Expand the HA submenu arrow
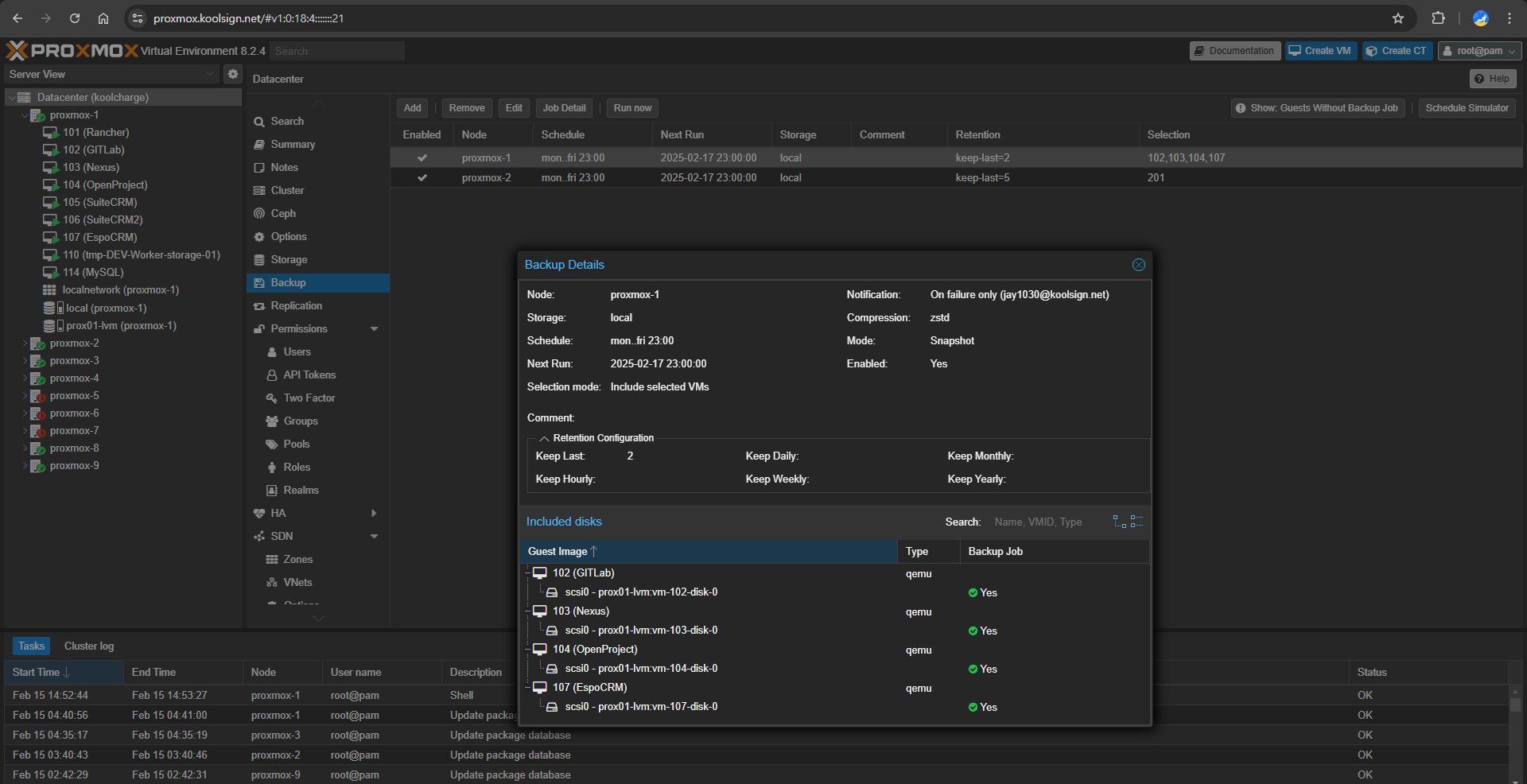 (374, 513)
